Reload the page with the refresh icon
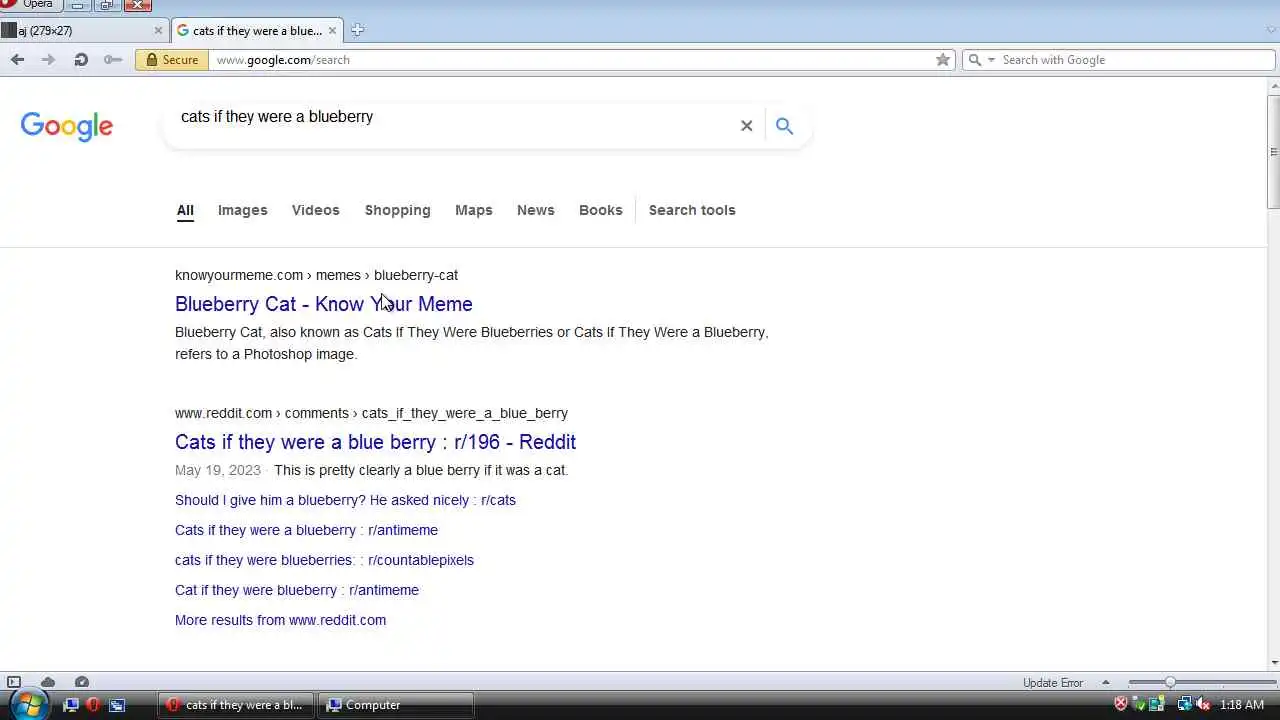Screen dimensions: 1280x720 point(81,60)
